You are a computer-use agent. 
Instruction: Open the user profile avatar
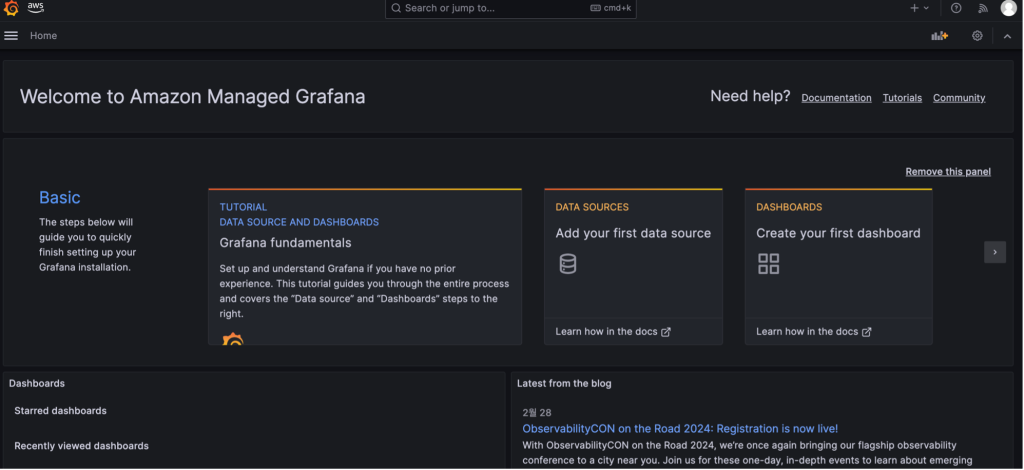pyautogui.click(x=1009, y=8)
